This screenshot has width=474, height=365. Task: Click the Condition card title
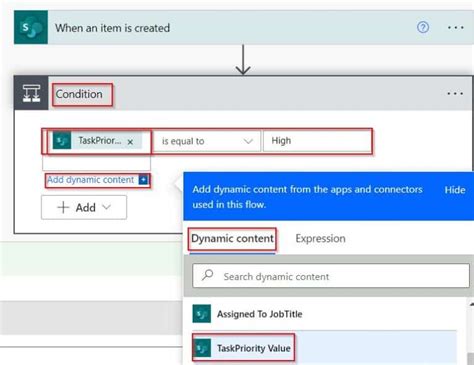click(79, 94)
